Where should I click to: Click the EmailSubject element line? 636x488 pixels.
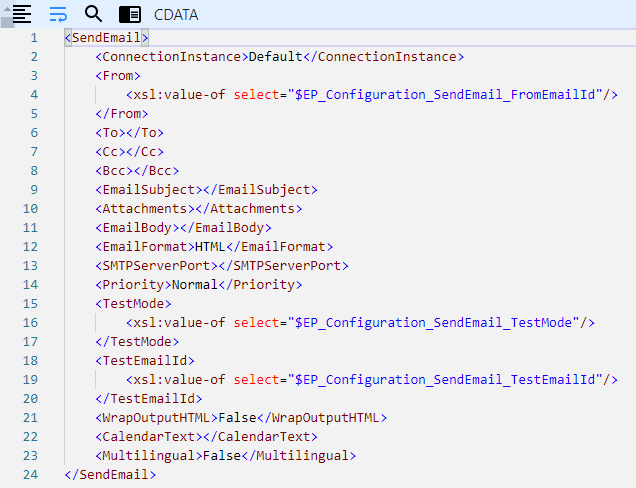(206, 190)
